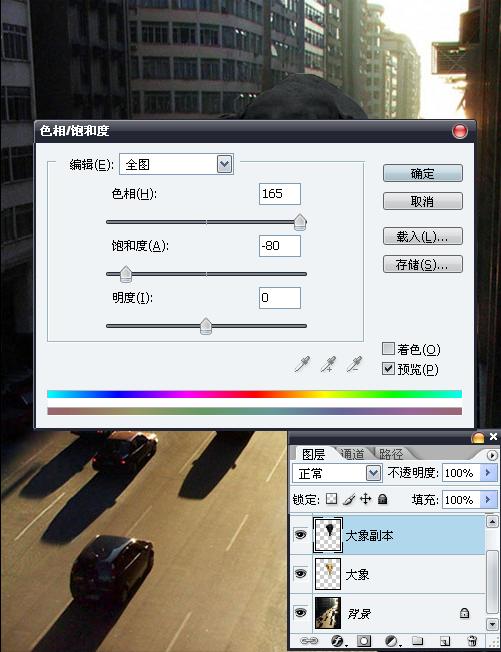Click the 确定 button
This screenshot has width=501, height=652.
422,173
